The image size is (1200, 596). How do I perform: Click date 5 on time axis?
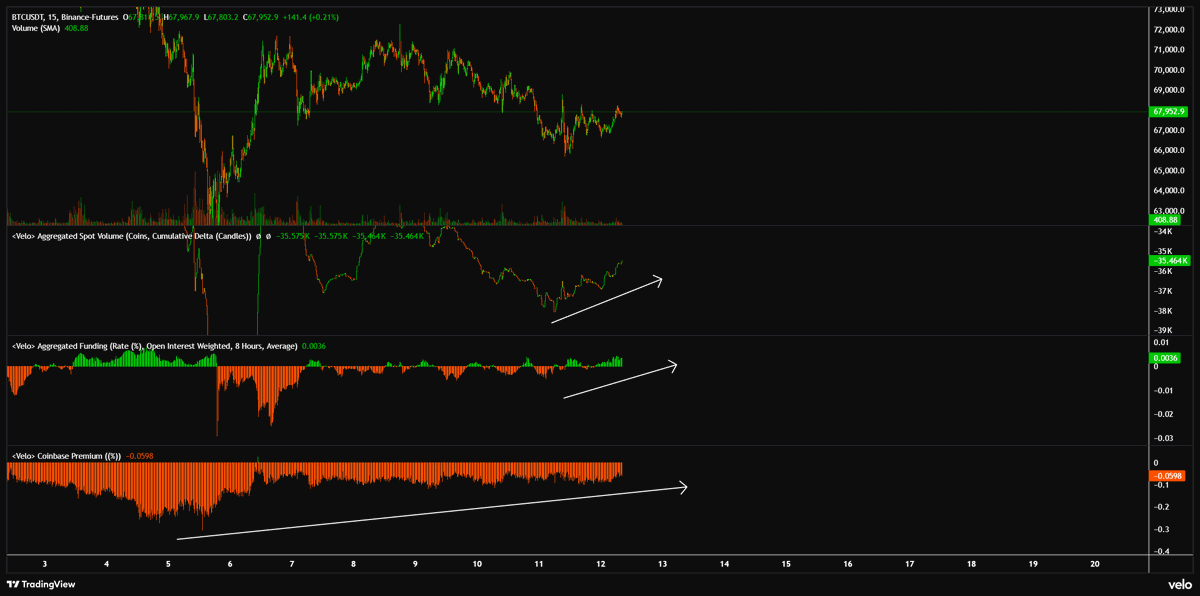[169, 564]
